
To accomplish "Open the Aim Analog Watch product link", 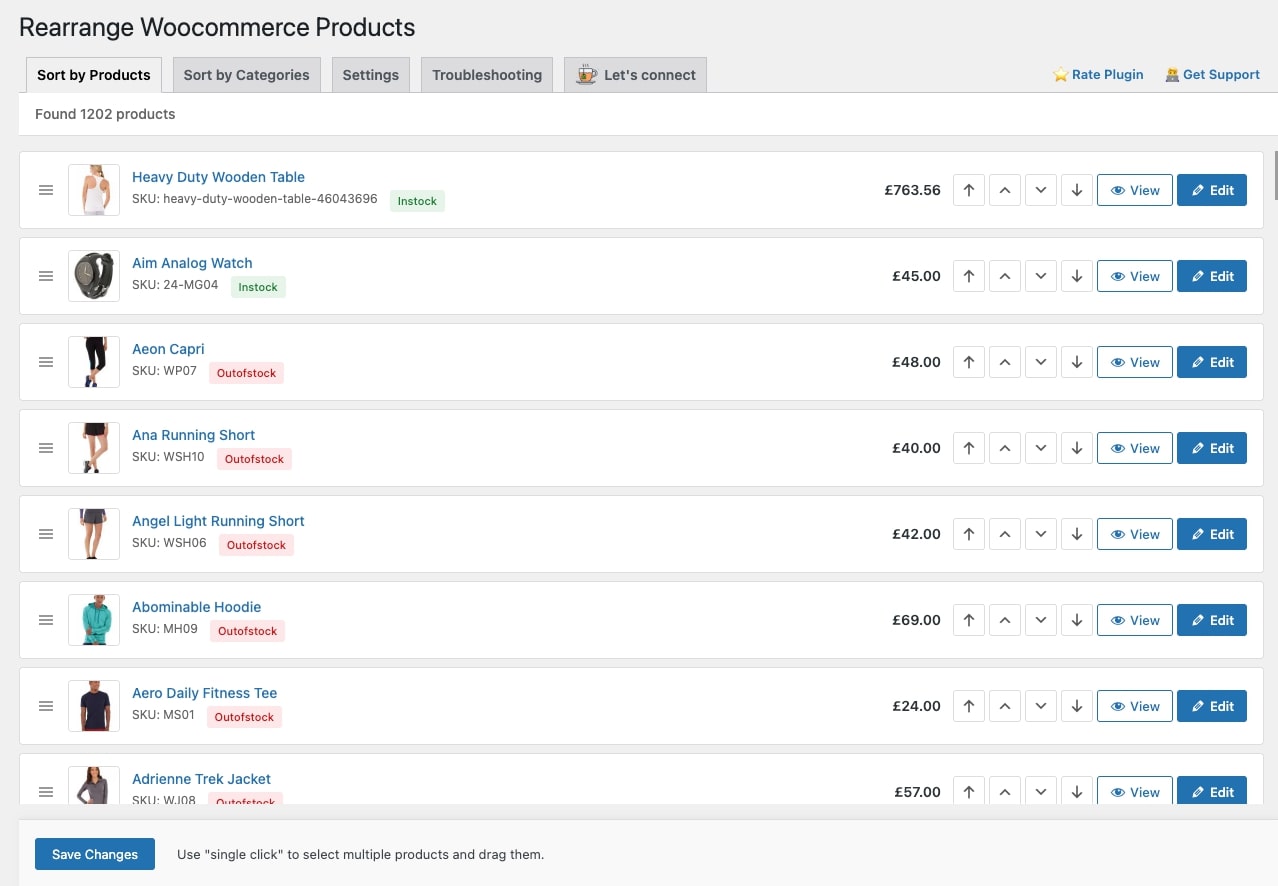I will [x=192, y=263].
